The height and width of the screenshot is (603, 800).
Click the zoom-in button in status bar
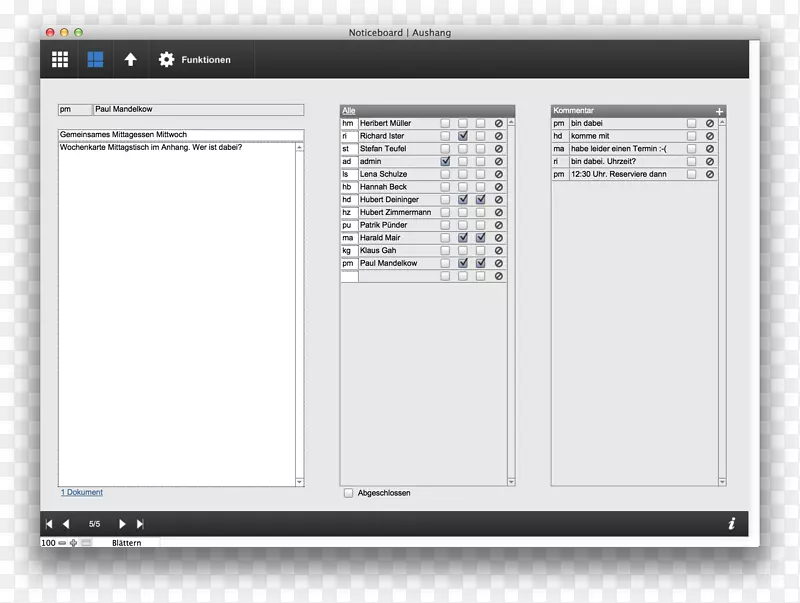click(73, 543)
